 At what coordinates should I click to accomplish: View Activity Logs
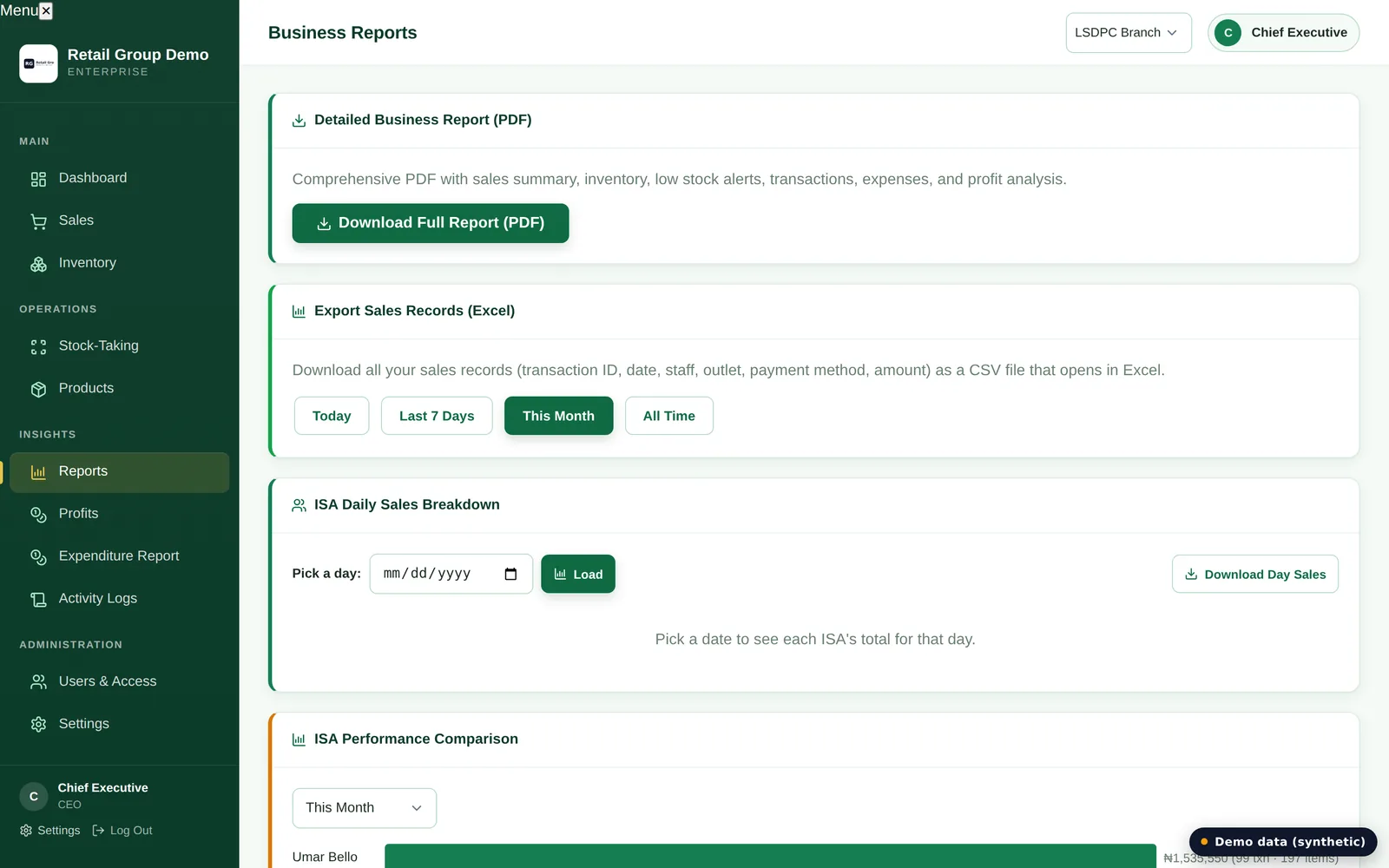pyautogui.click(x=120, y=599)
